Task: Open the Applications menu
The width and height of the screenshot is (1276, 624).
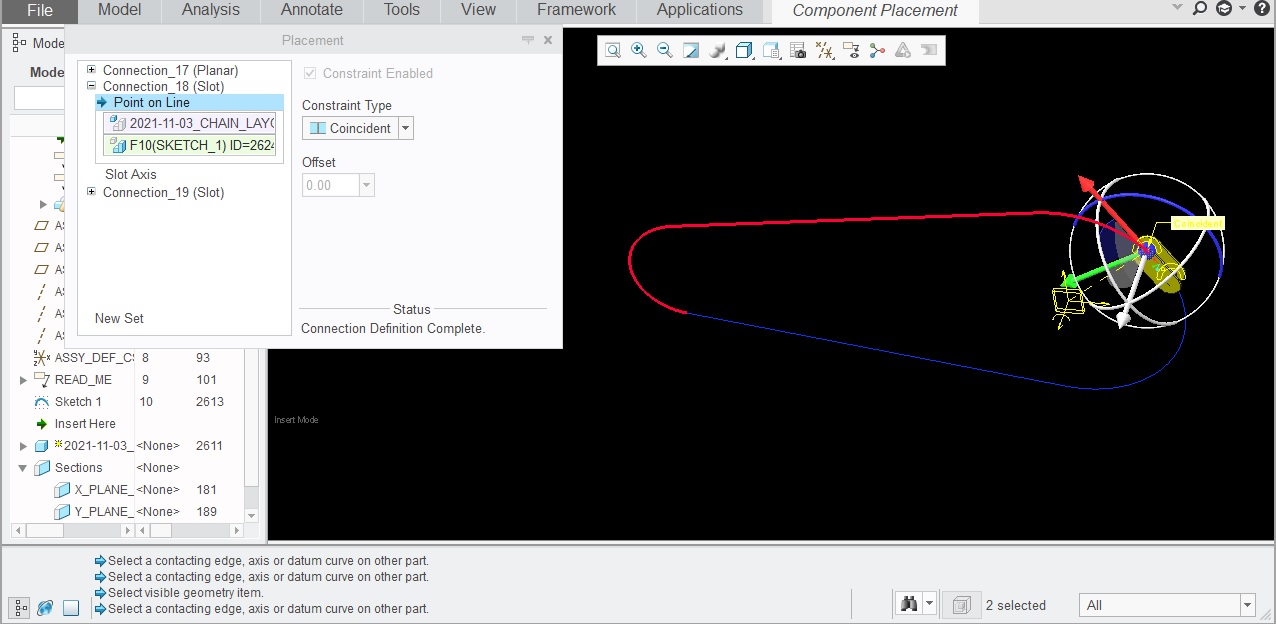Action: tap(698, 11)
